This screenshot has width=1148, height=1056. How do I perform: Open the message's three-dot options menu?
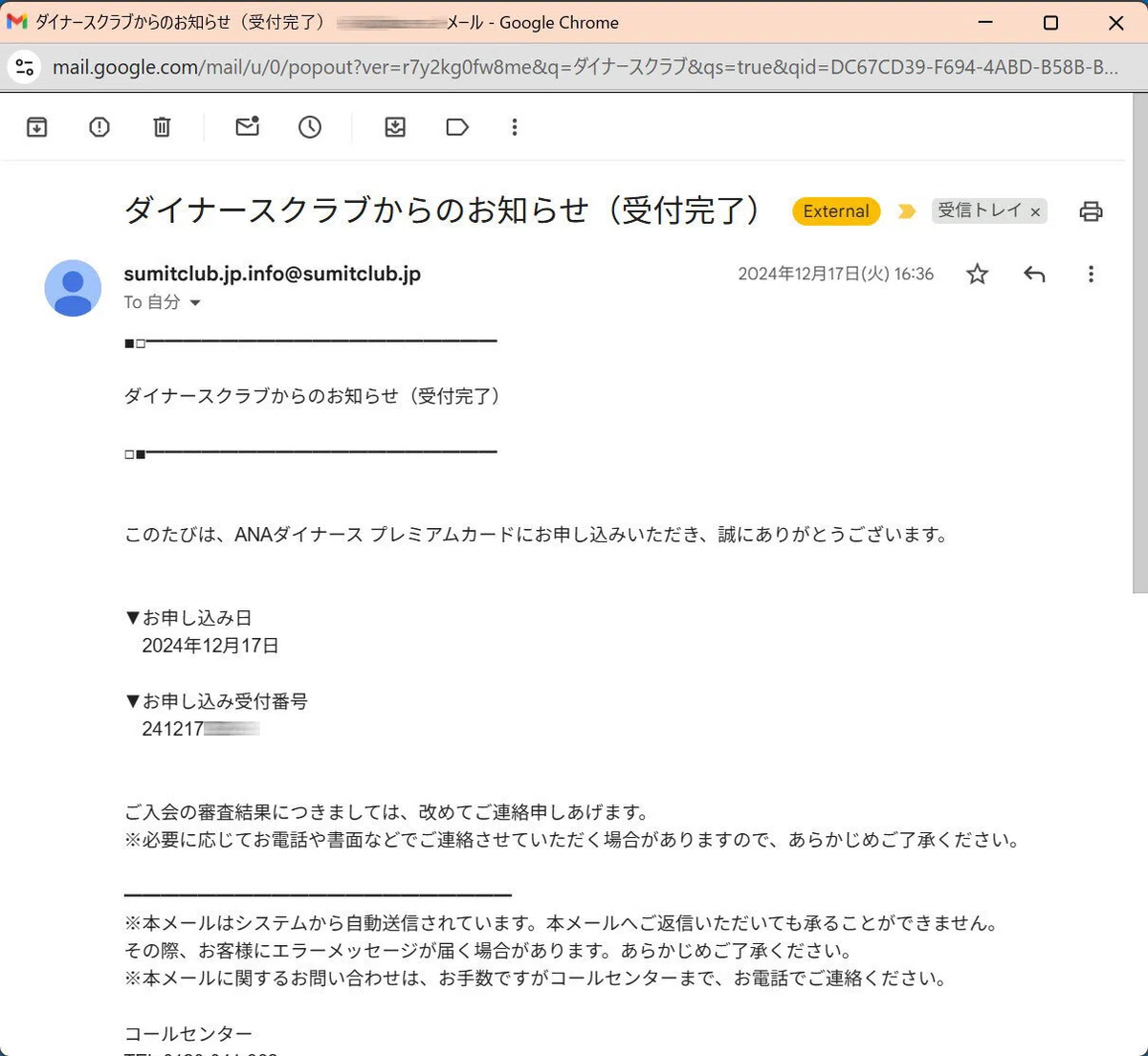[x=1091, y=275]
